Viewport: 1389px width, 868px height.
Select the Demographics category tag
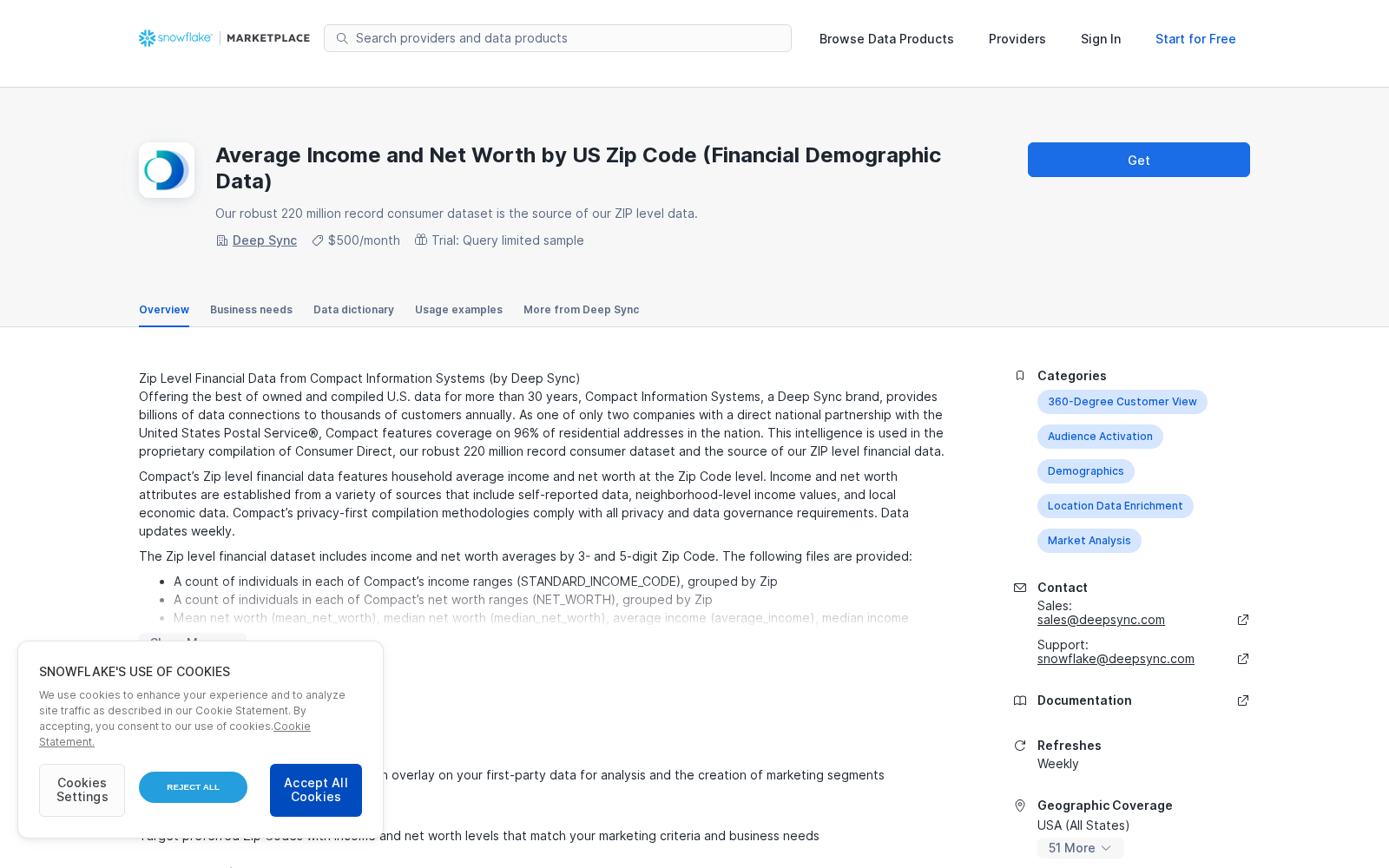[x=1085, y=471]
